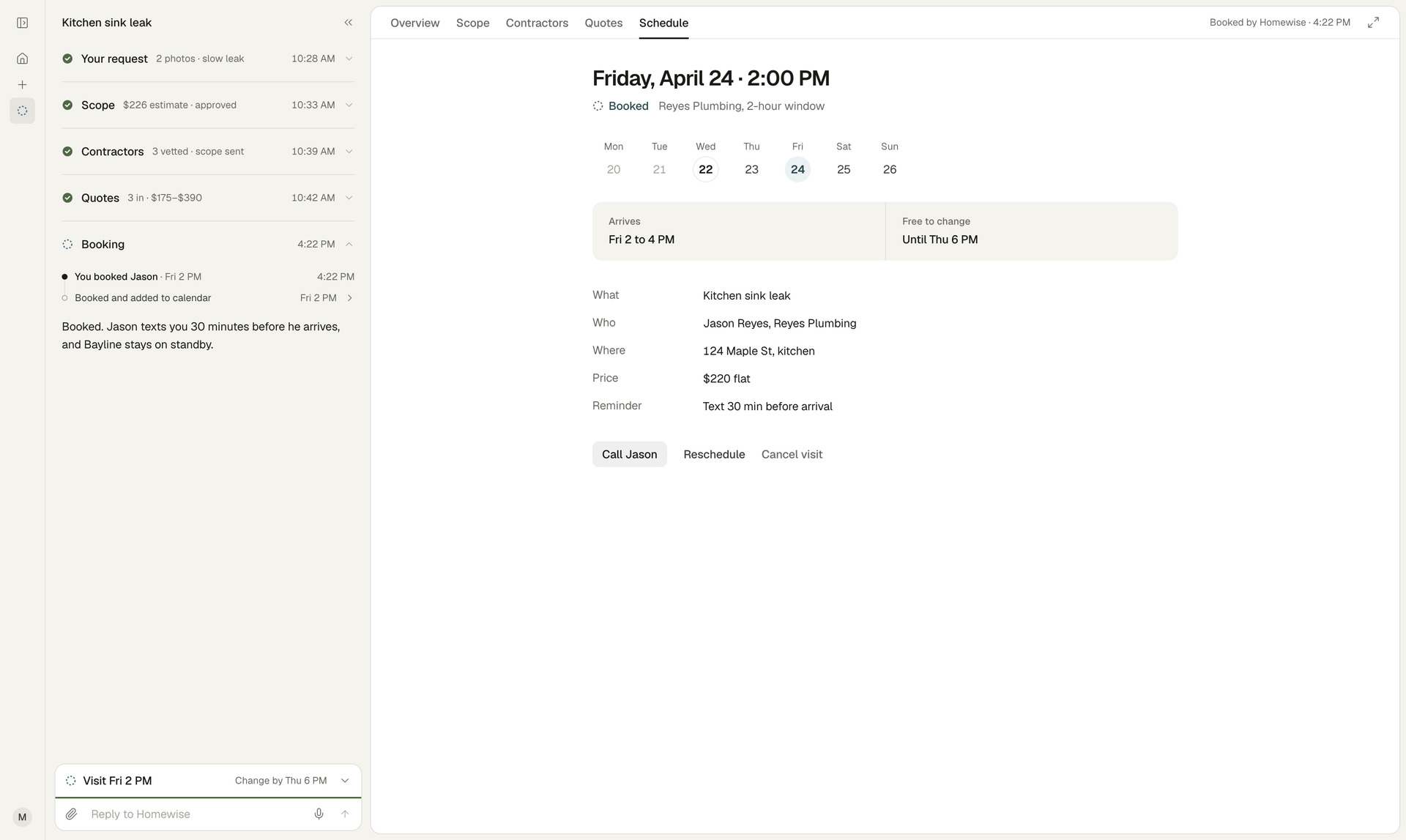Select Thu 23 in the week strip
This screenshot has width=1406, height=840.
(751, 169)
